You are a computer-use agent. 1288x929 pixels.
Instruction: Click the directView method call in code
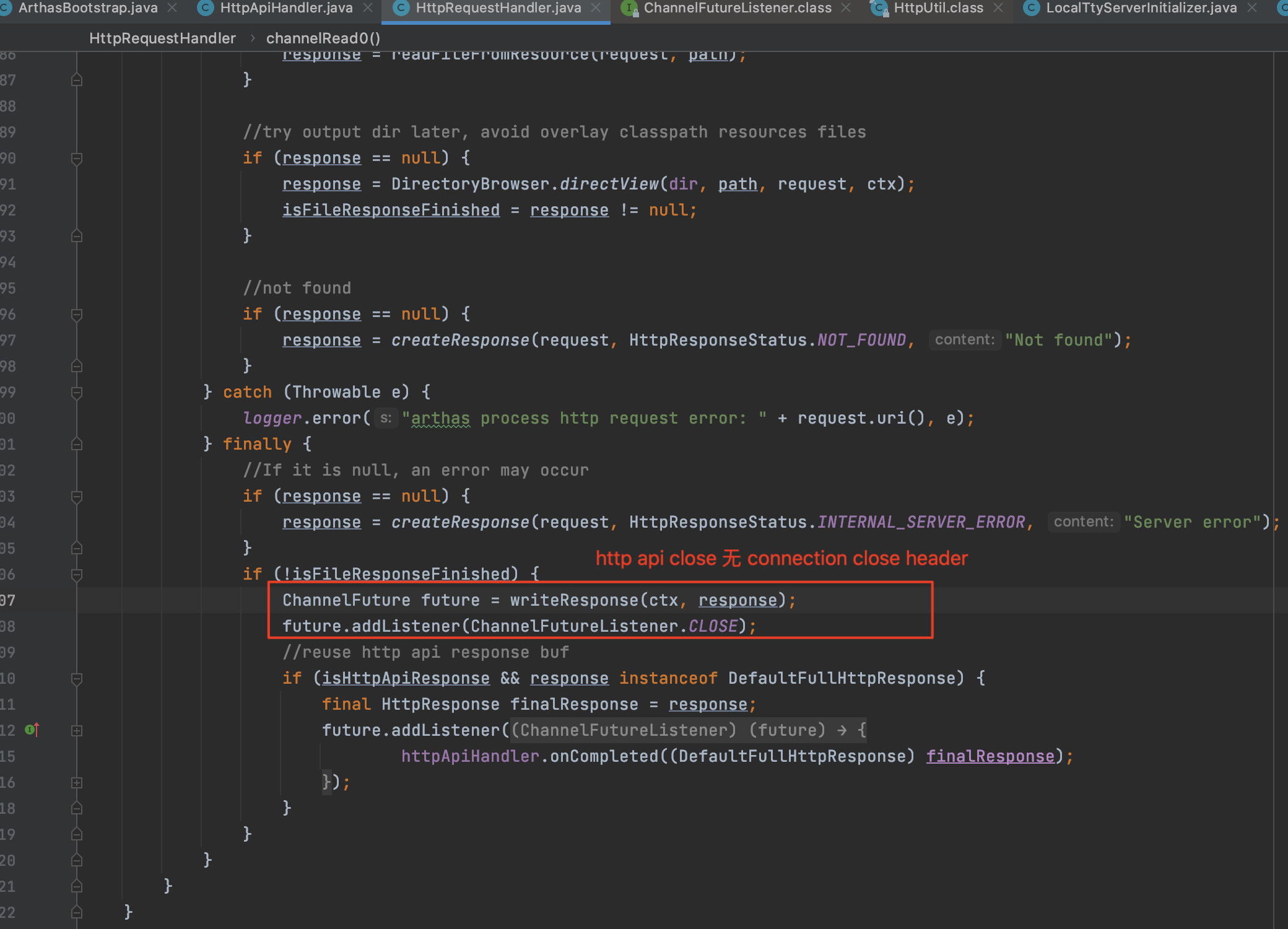(x=609, y=184)
